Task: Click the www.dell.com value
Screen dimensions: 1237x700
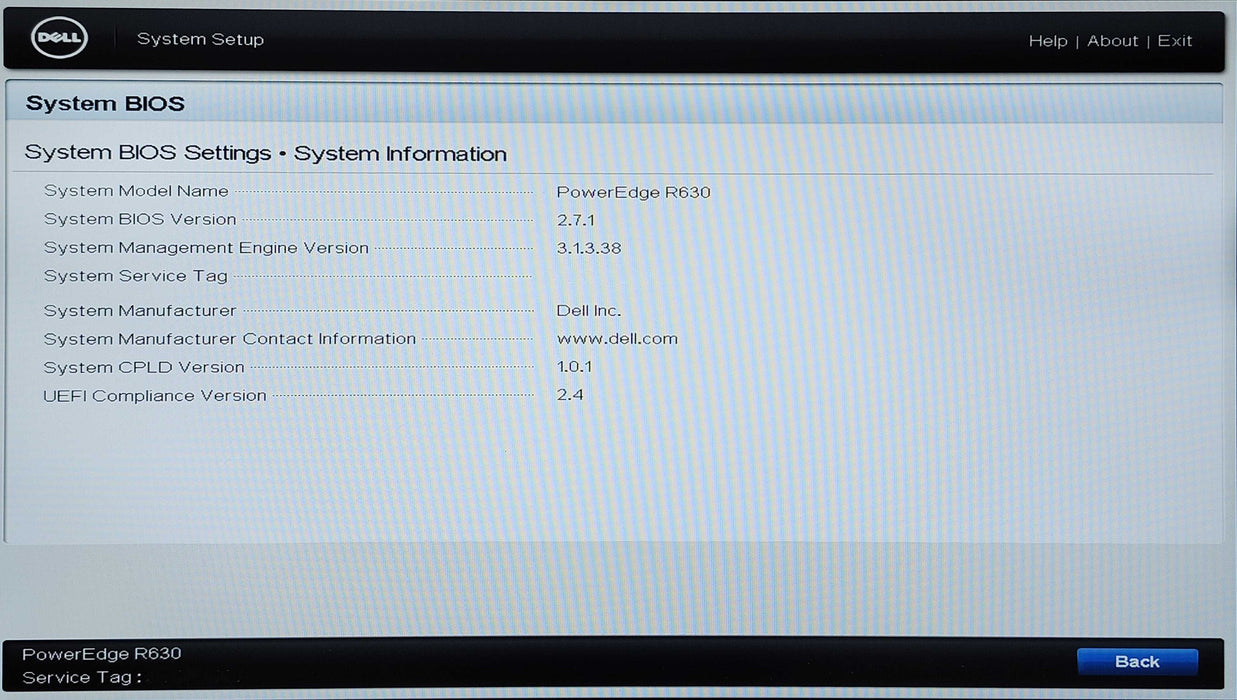Action: tap(617, 339)
